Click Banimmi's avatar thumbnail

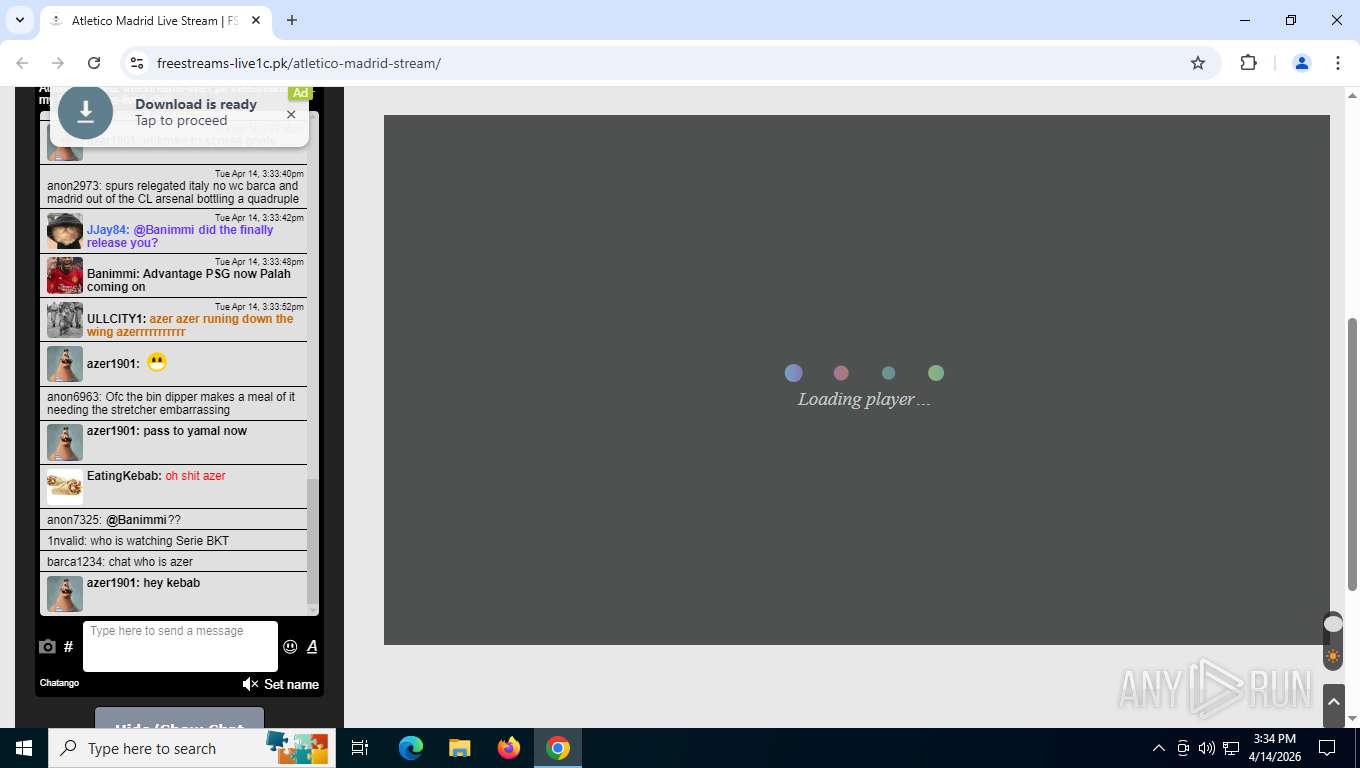[65, 275]
